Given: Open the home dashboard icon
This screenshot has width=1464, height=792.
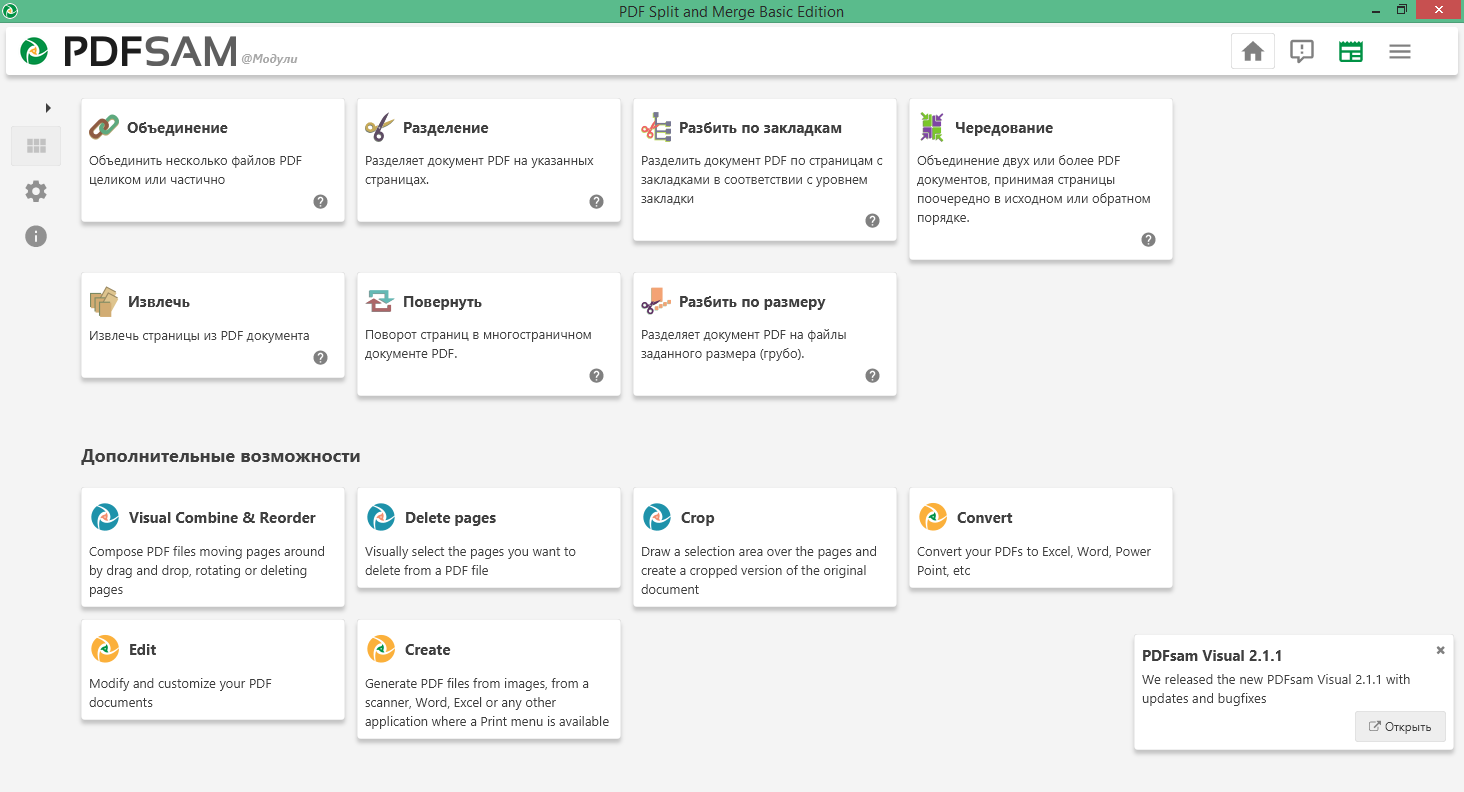Looking at the screenshot, I should coord(1253,51).
